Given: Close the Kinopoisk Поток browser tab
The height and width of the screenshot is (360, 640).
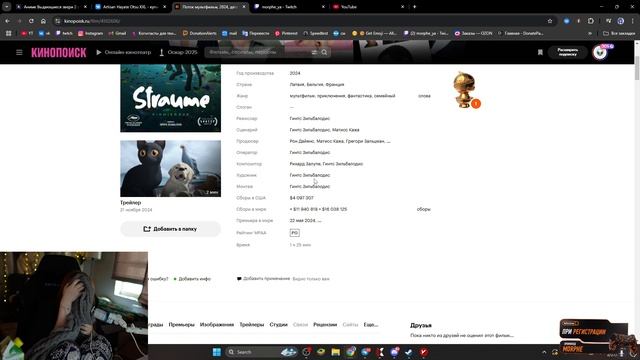Looking at the screenshot, I should [244, 7].
